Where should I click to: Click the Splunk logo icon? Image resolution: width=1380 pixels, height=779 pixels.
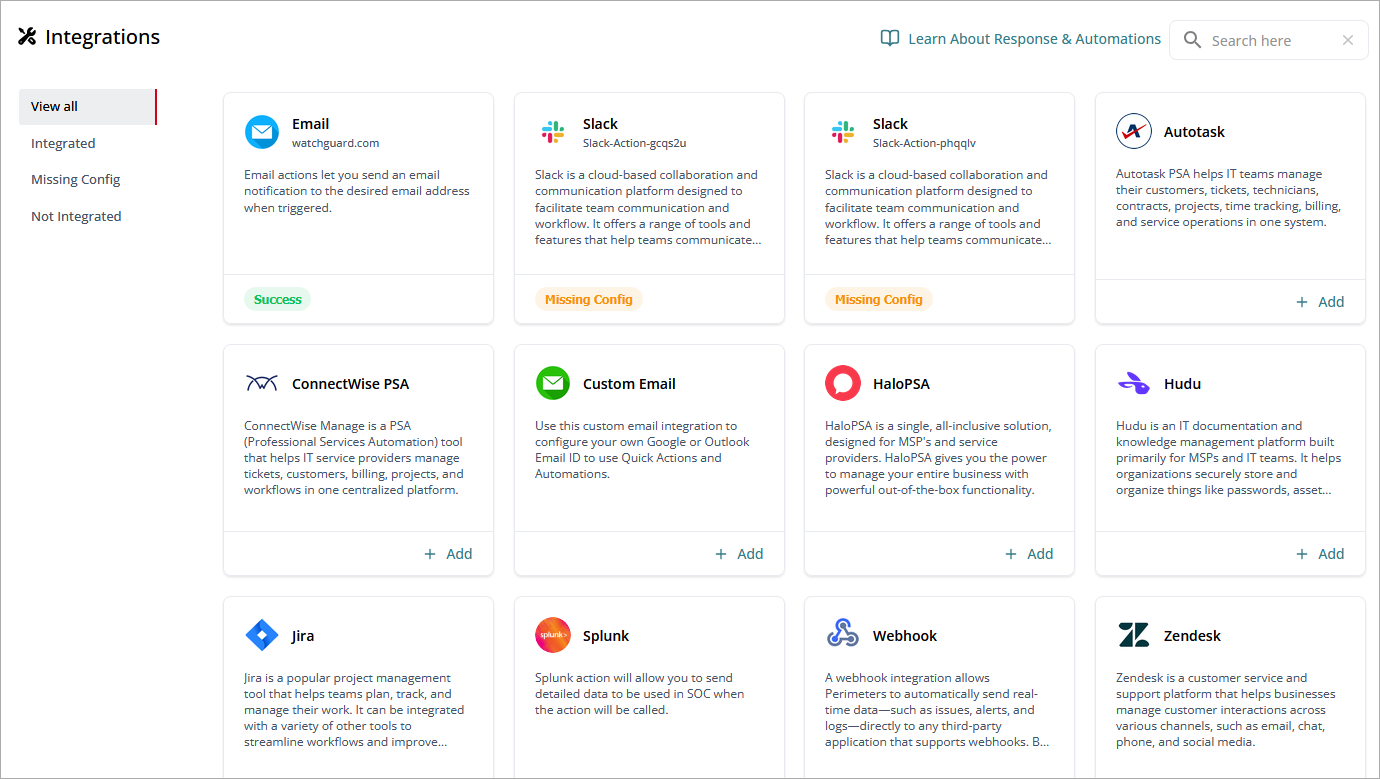pyautogui.click(x=552, y=635)
